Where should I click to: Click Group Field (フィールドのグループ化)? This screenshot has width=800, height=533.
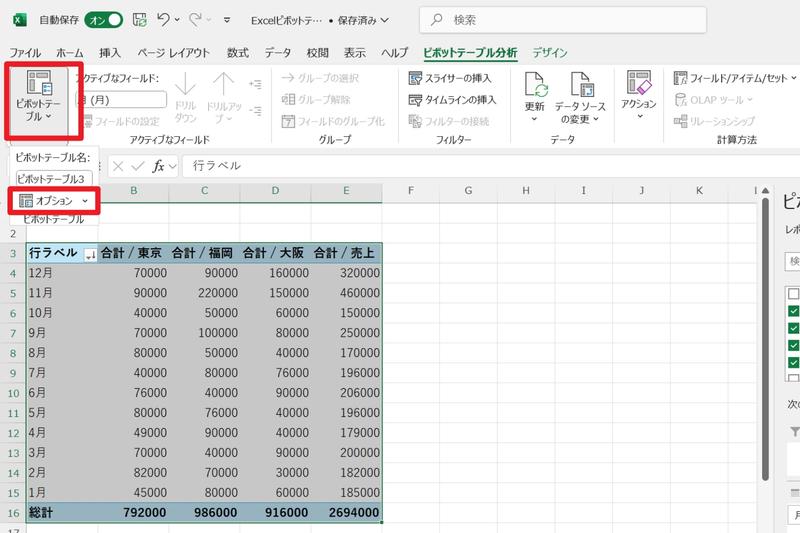[x=333, y=121]
